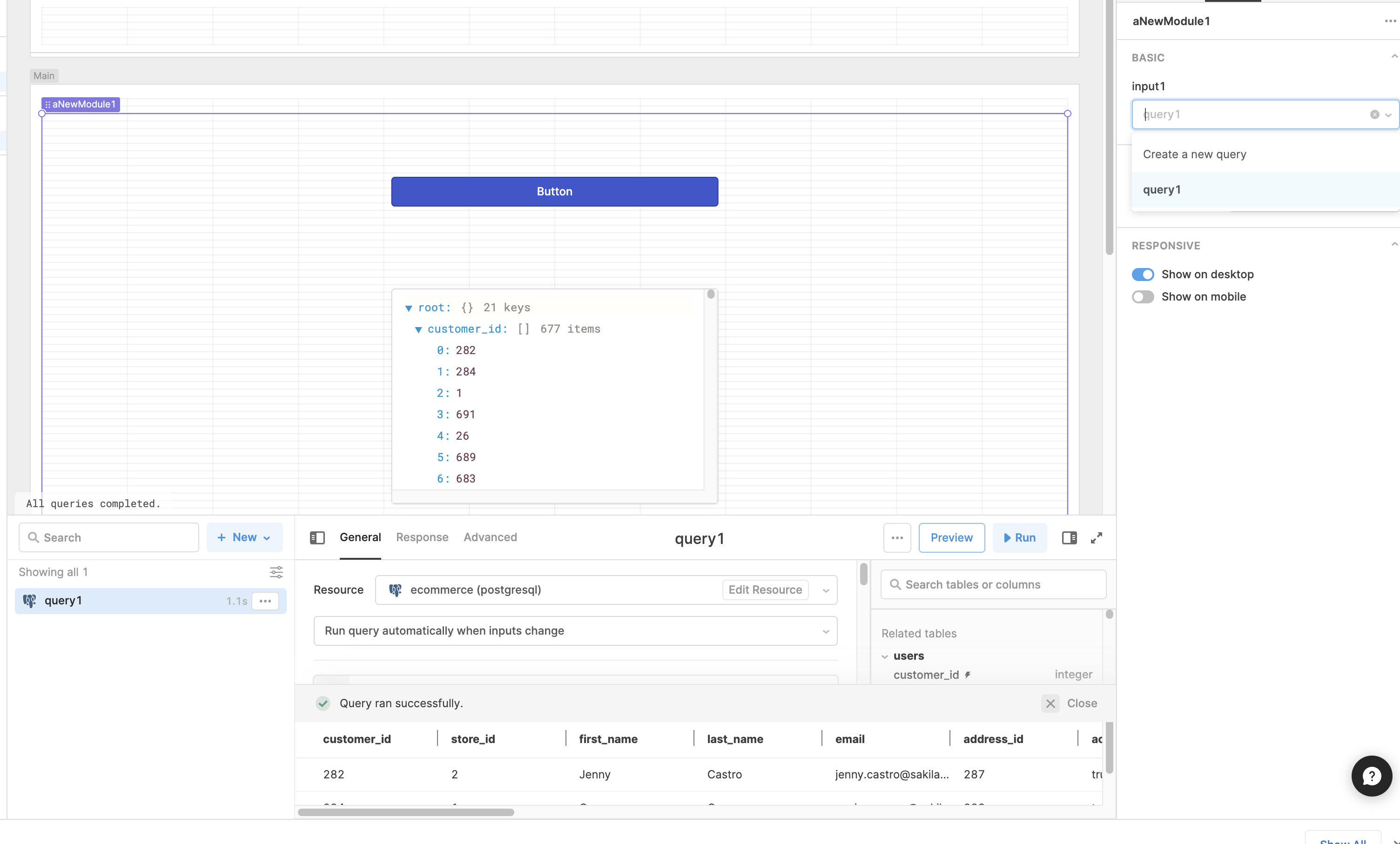Click the postgres icon next to query1

tap(29, 601)
